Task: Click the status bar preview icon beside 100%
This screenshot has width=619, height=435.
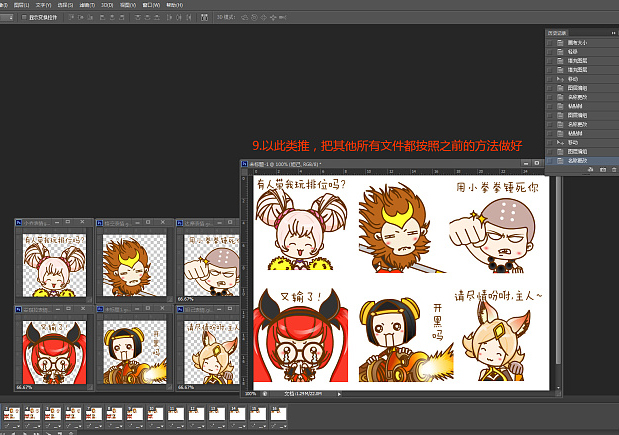Action: [265, 394]
